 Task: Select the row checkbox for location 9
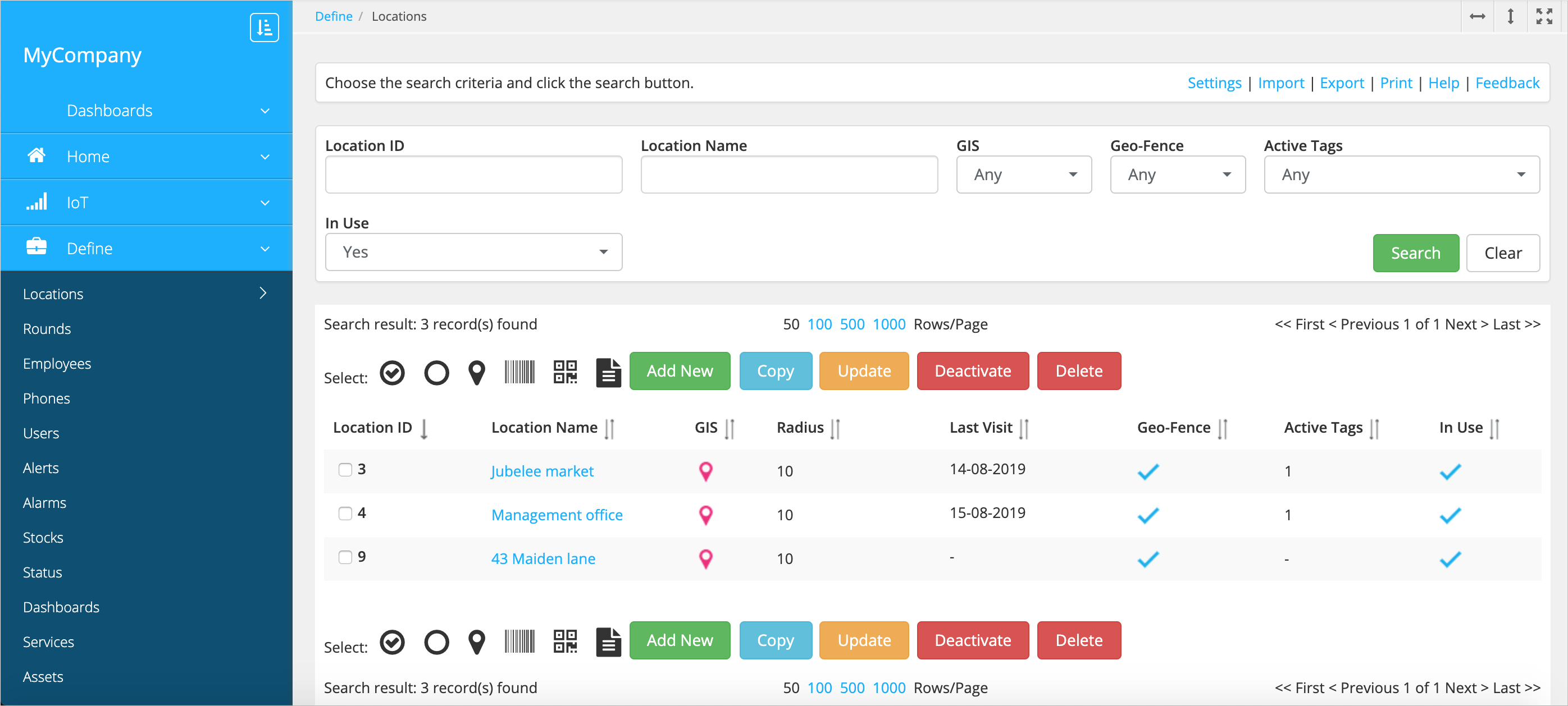(345, 557)
